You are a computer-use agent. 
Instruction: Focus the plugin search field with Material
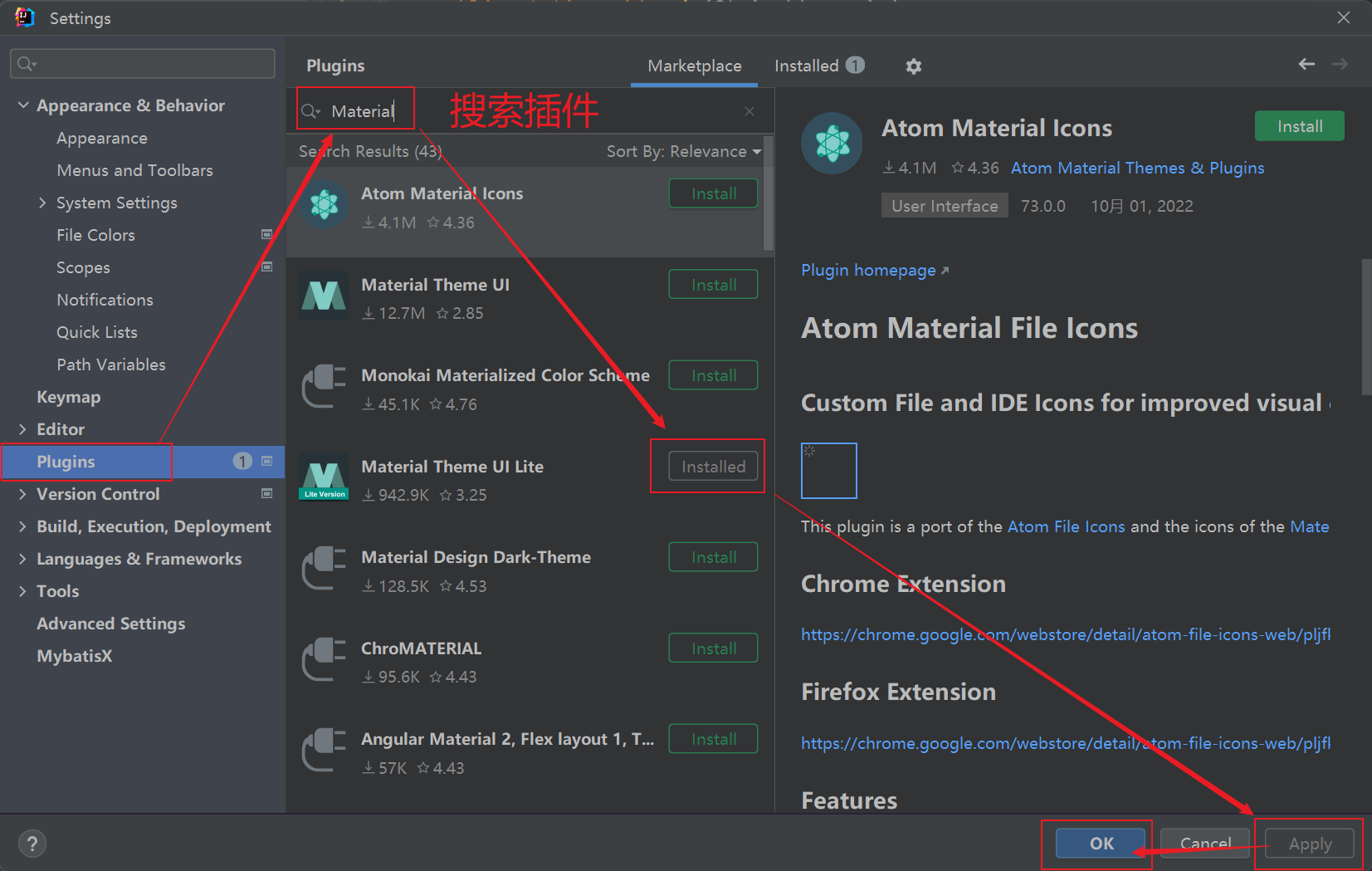click(x=531, y=111)
